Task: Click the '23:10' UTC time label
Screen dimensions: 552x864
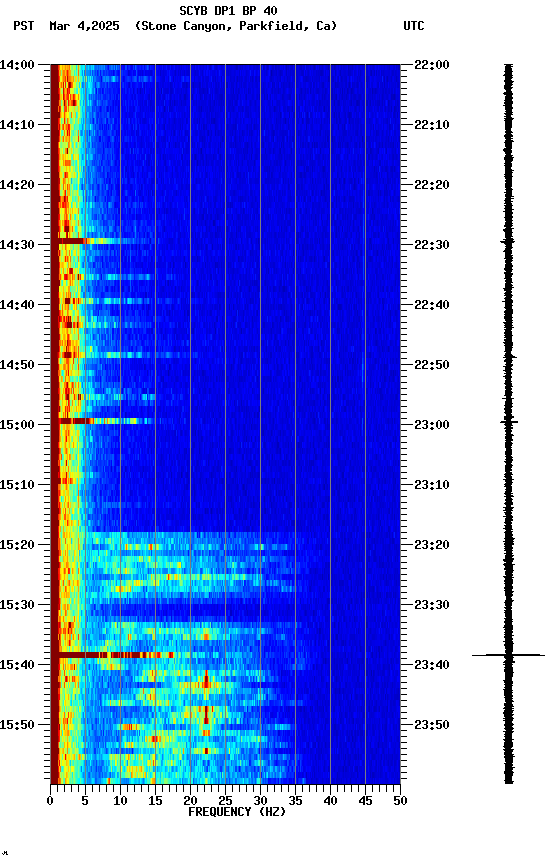Action: (432, 485)
